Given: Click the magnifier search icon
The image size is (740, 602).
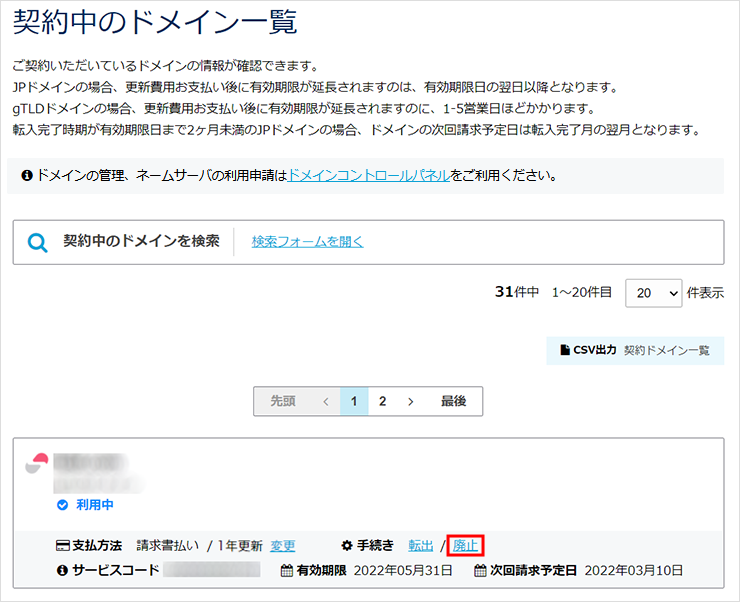Looking at the screenshot, I should click(x=38, y=243).
